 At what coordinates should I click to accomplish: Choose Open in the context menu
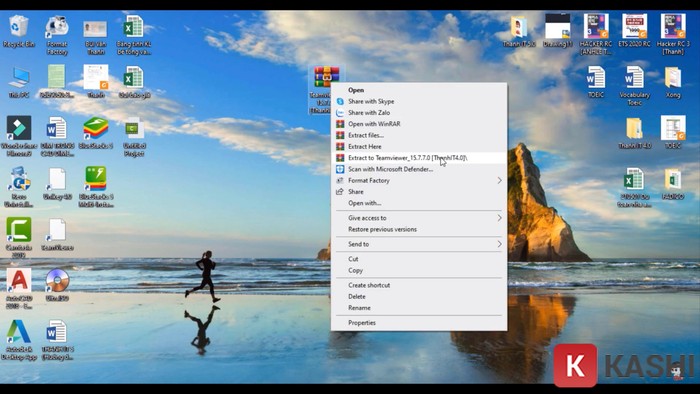tap(419, 90)
